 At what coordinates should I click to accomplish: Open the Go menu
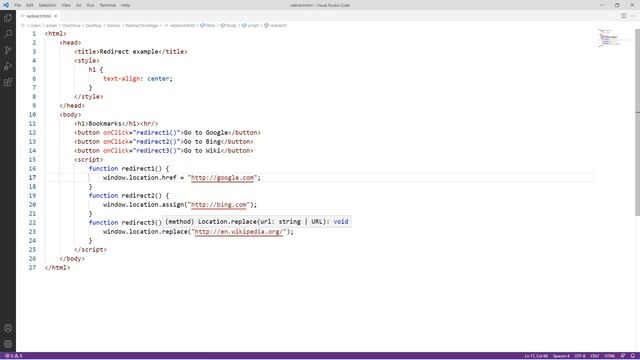coord(79,5)
